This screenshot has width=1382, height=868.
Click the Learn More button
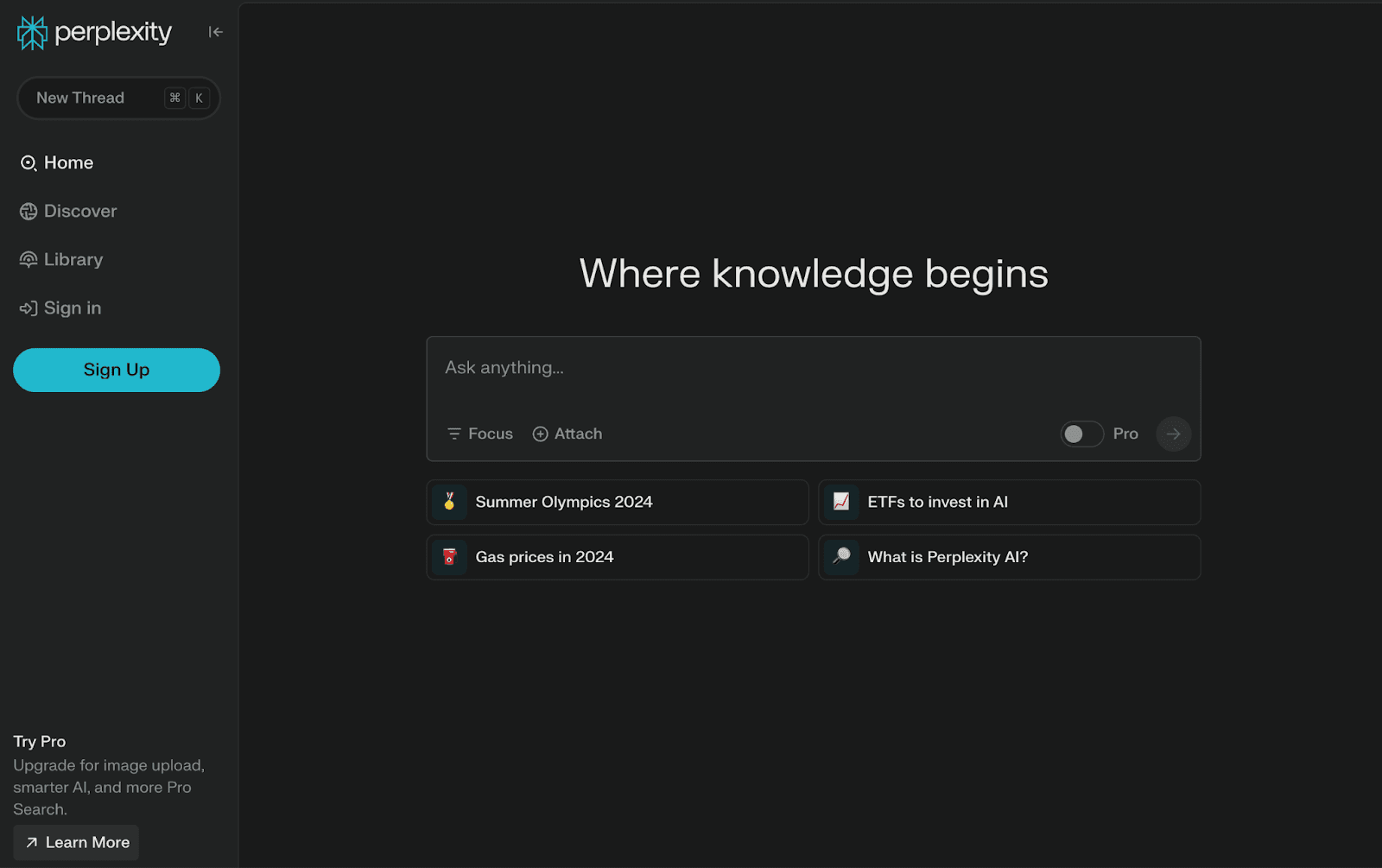(x=76, y=842)
